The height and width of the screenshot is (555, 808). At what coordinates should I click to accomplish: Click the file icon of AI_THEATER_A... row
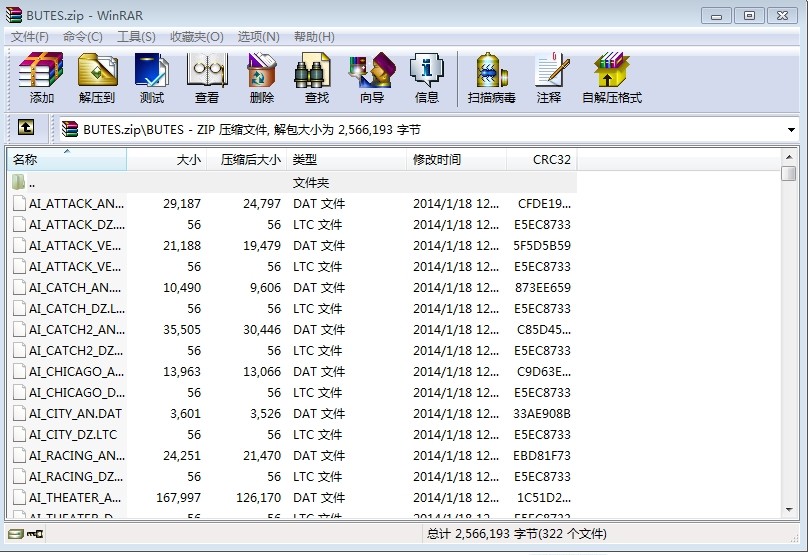20,498
